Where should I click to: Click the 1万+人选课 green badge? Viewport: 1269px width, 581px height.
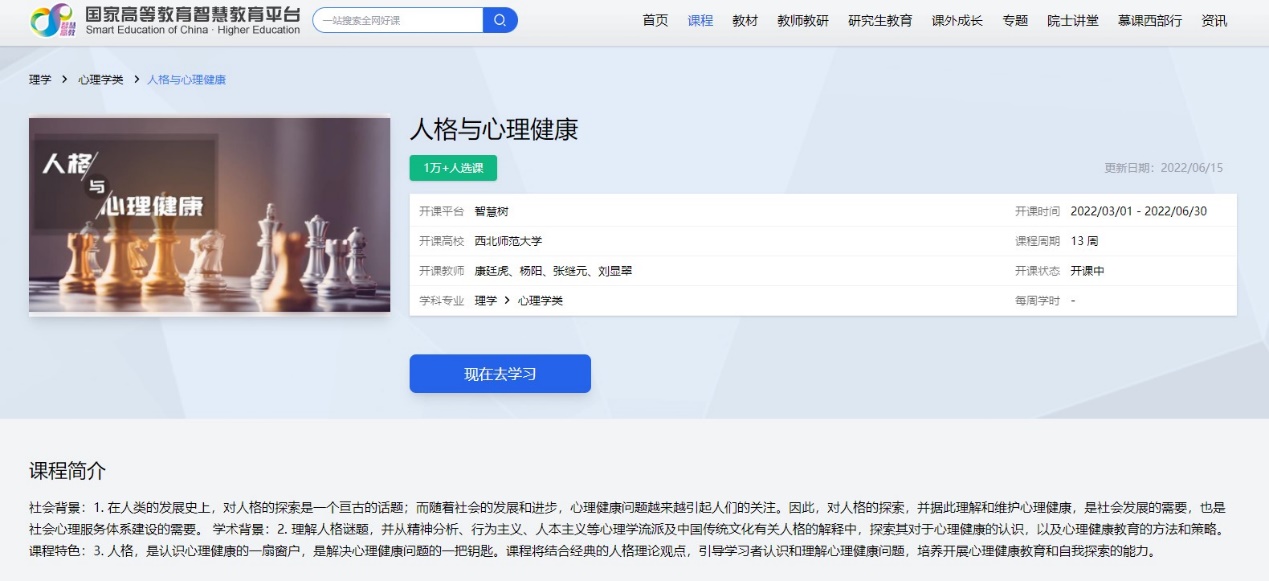click(x=453, y=169)
